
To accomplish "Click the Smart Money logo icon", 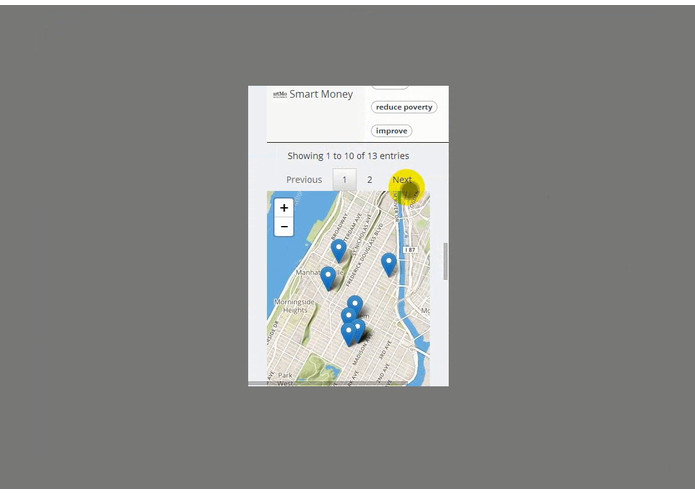I will click(280, 94).
